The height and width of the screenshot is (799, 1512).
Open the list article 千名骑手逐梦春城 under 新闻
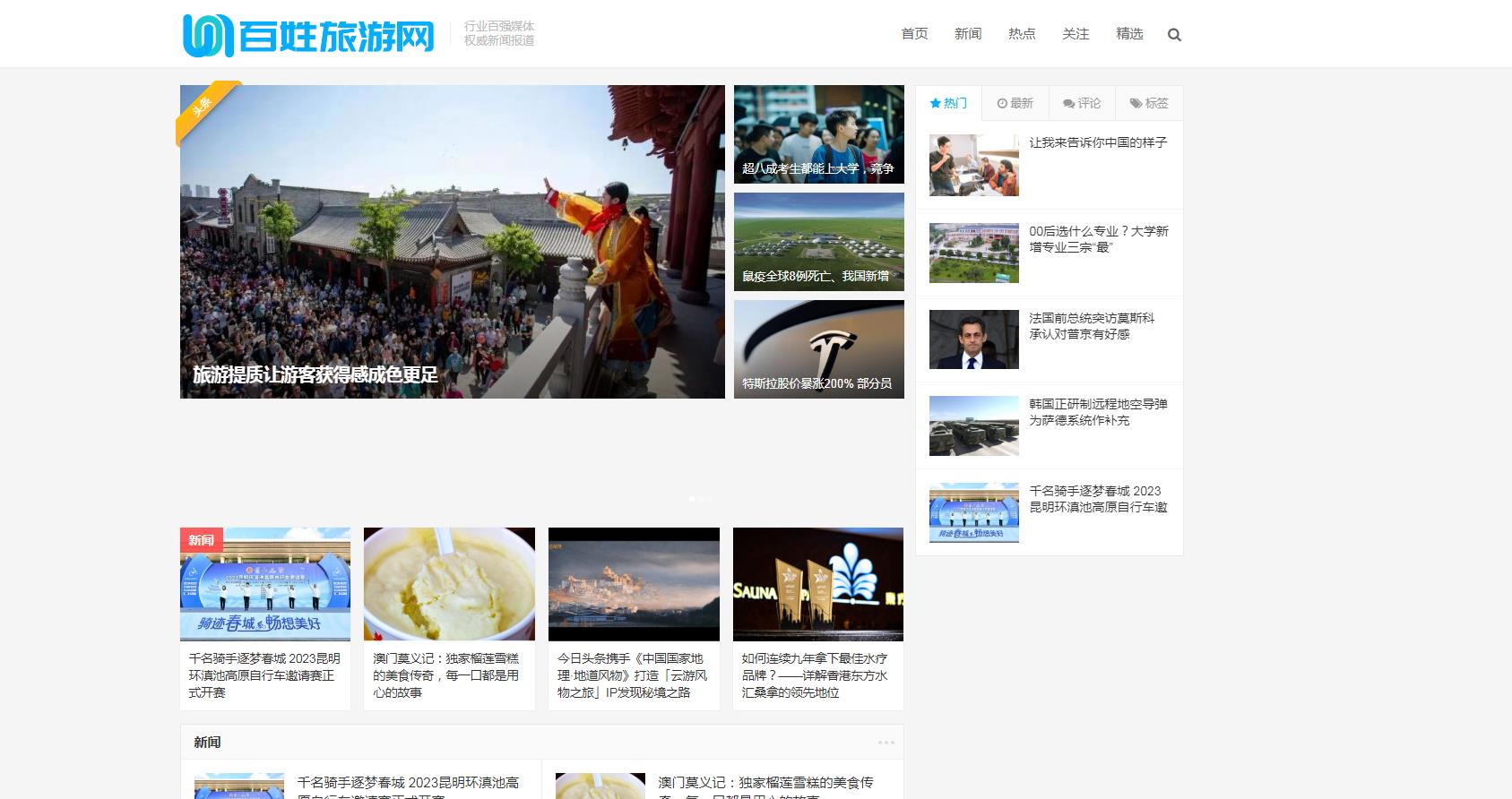pos(408,786)
